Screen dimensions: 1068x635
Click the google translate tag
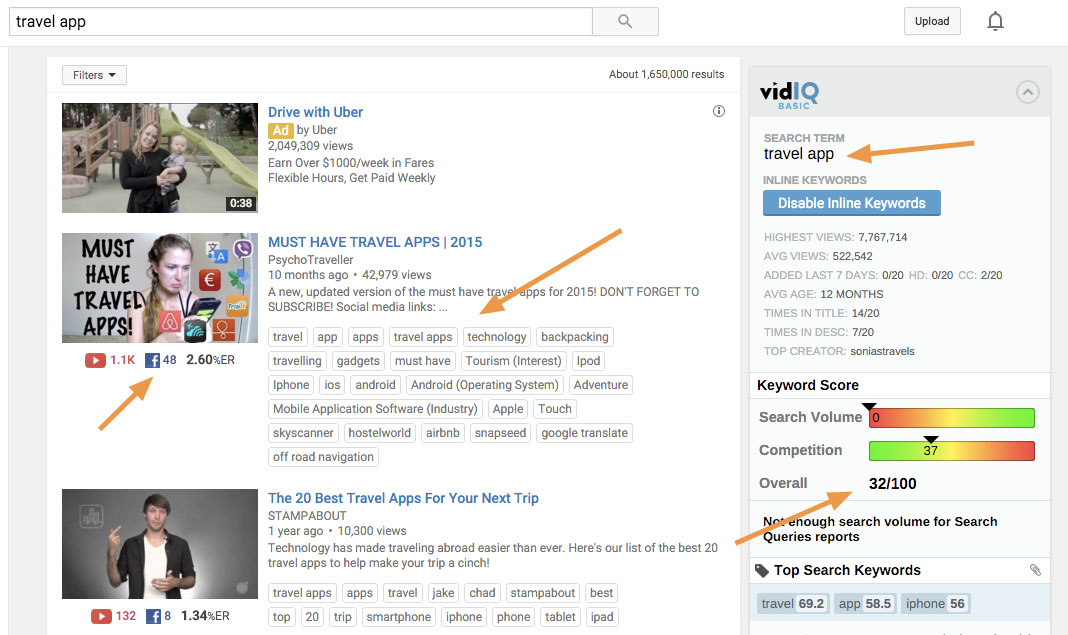(x=584, y=433)
